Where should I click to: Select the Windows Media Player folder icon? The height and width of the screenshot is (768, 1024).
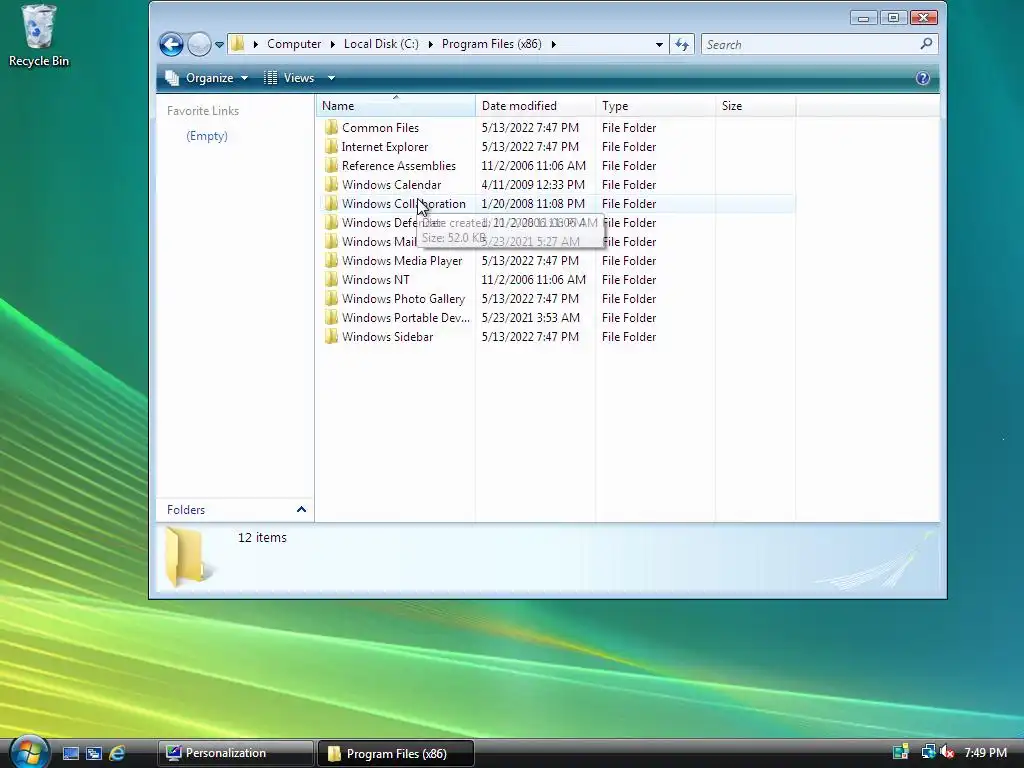tap(332, 260)
